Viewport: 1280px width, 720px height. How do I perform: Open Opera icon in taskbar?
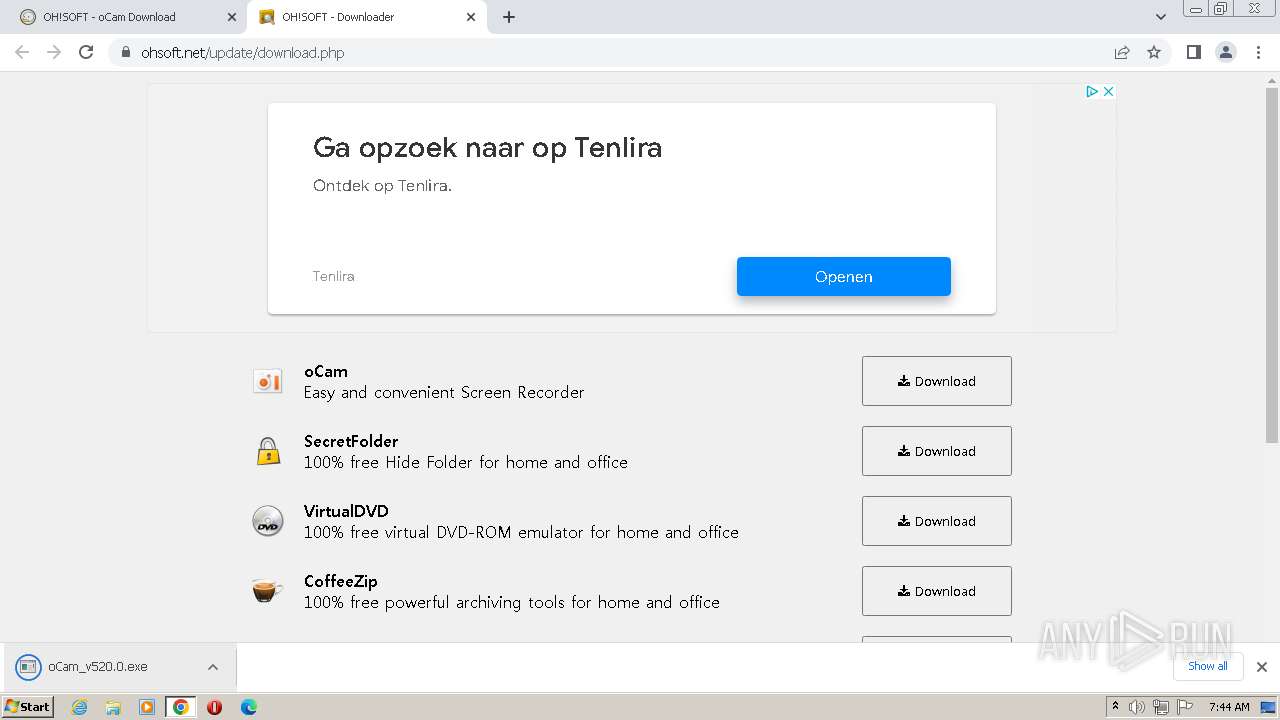(214, 707)
